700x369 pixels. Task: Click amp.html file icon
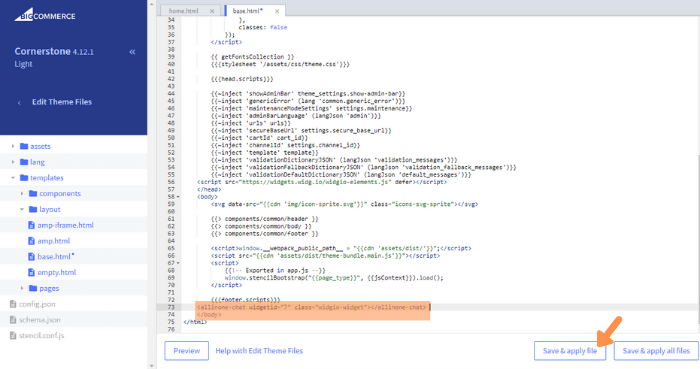31,241
